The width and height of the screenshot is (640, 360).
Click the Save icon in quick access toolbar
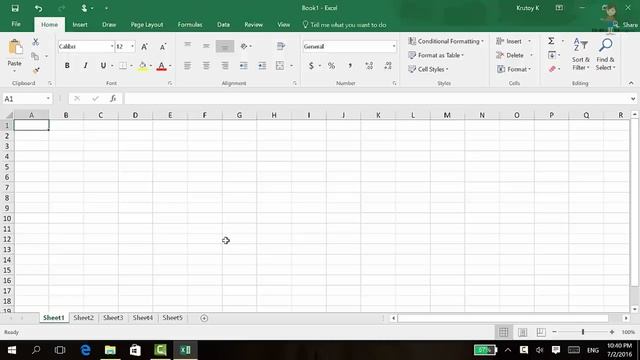click(x=15, y=8)
